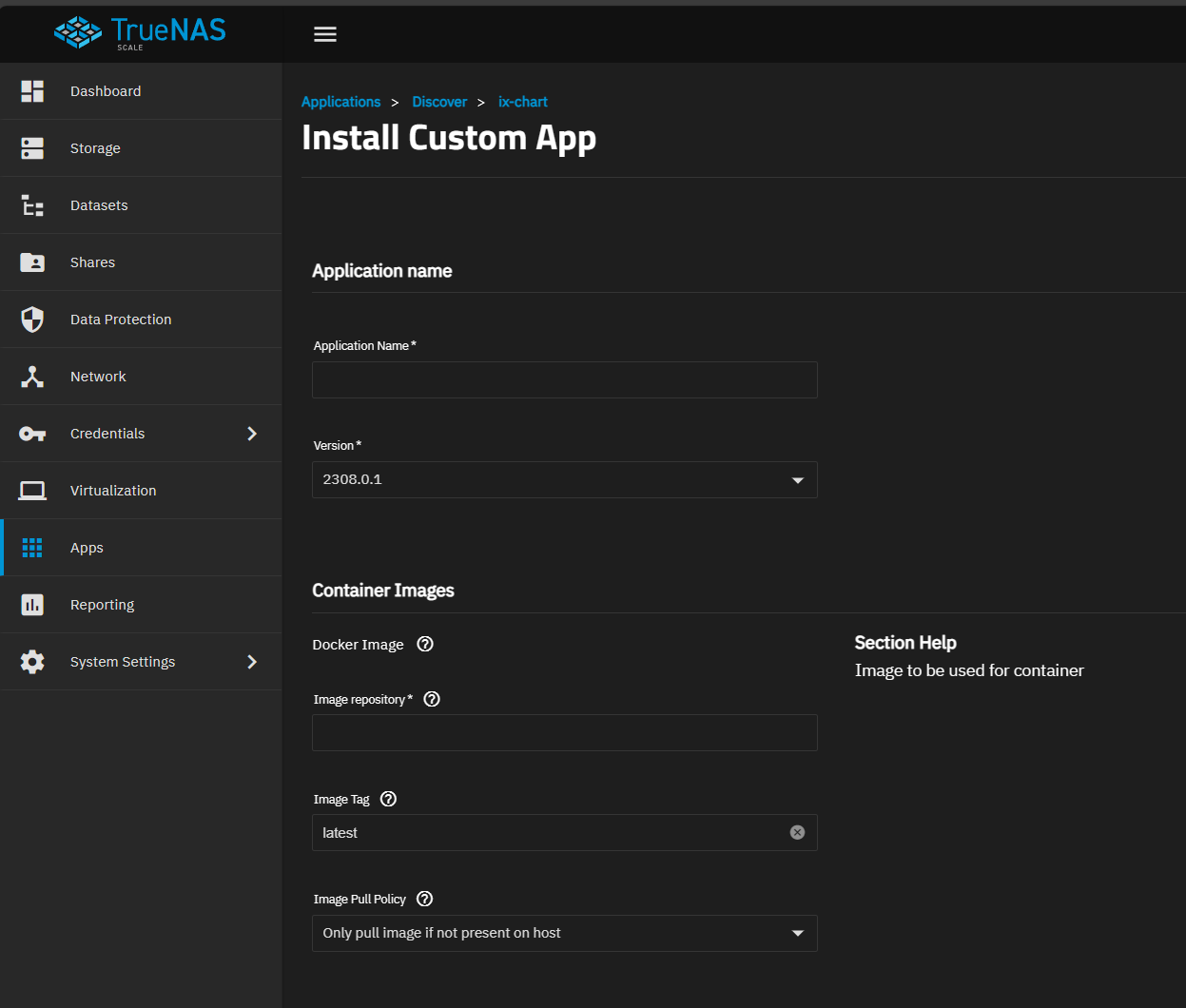Clear the Image Tag field with X icon
The image size is (1186, 1008).
pyautogui.click(x=797, y=832)
